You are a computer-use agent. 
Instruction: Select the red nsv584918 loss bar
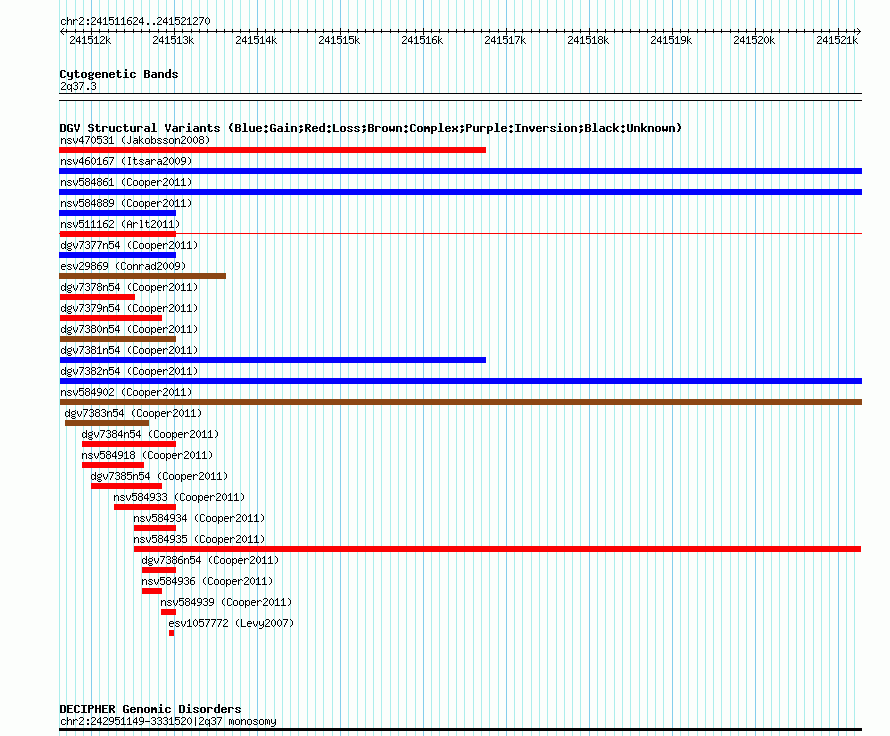coord(113,465)
